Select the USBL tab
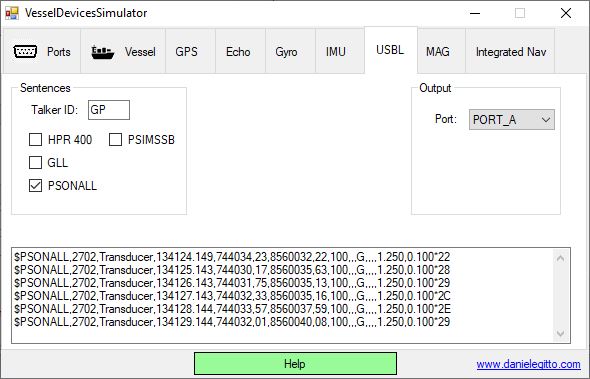Image resolution: width=590 pixels, height=379 pixels. [x=391, y=50]
